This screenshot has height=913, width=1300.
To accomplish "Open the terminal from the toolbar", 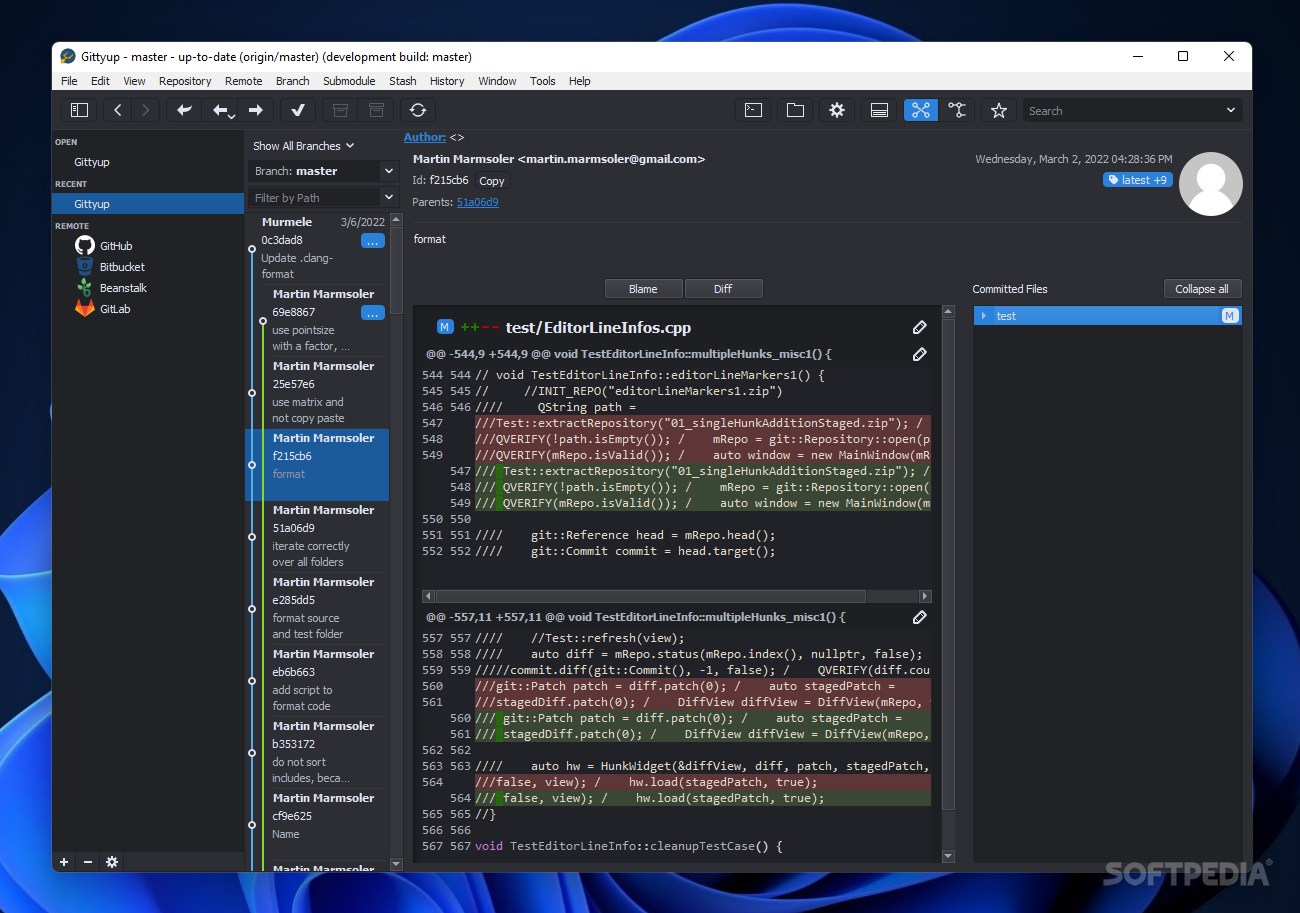I will 754,110.
